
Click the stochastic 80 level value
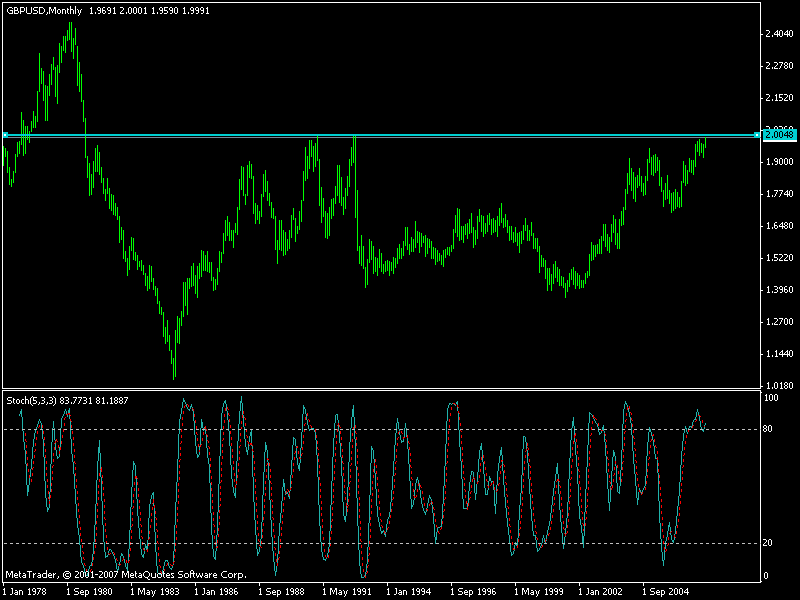click(x=768, y=430)
